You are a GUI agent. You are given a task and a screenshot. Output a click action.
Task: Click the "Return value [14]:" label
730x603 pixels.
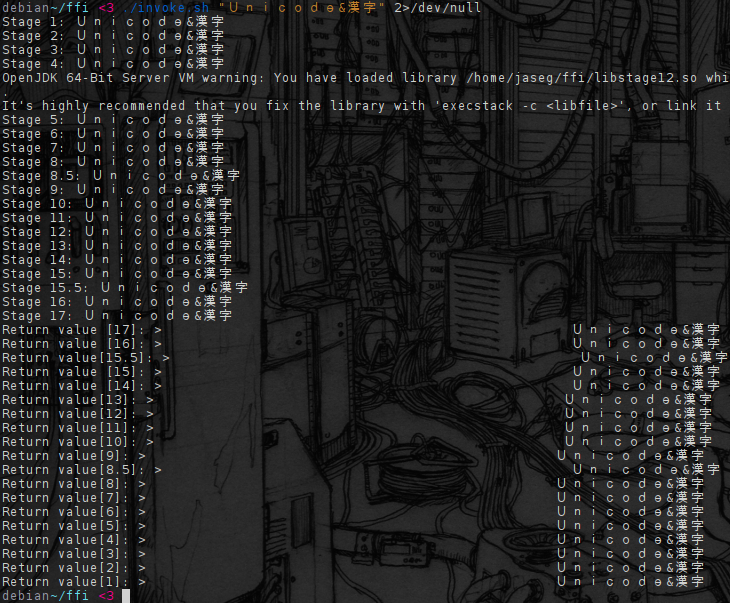75,386
